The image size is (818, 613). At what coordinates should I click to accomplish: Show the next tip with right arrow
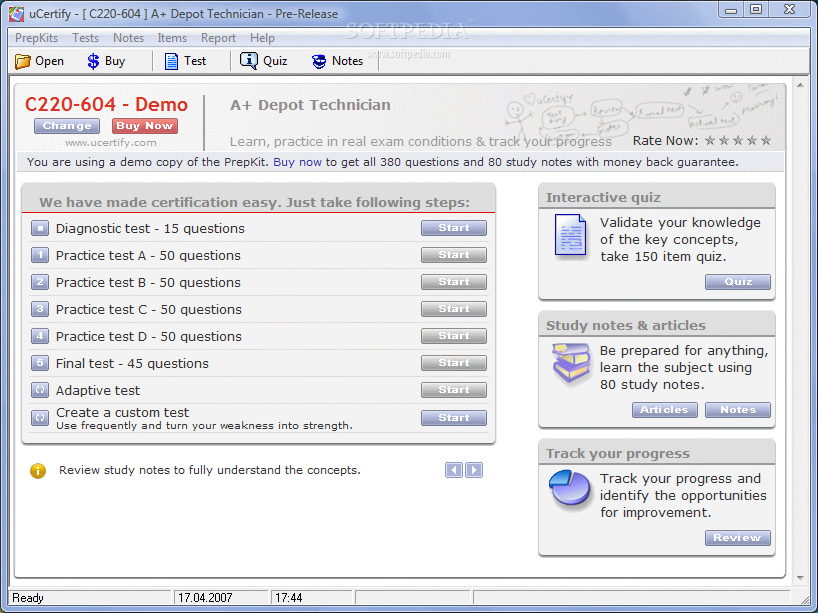[x=474, y=470]
